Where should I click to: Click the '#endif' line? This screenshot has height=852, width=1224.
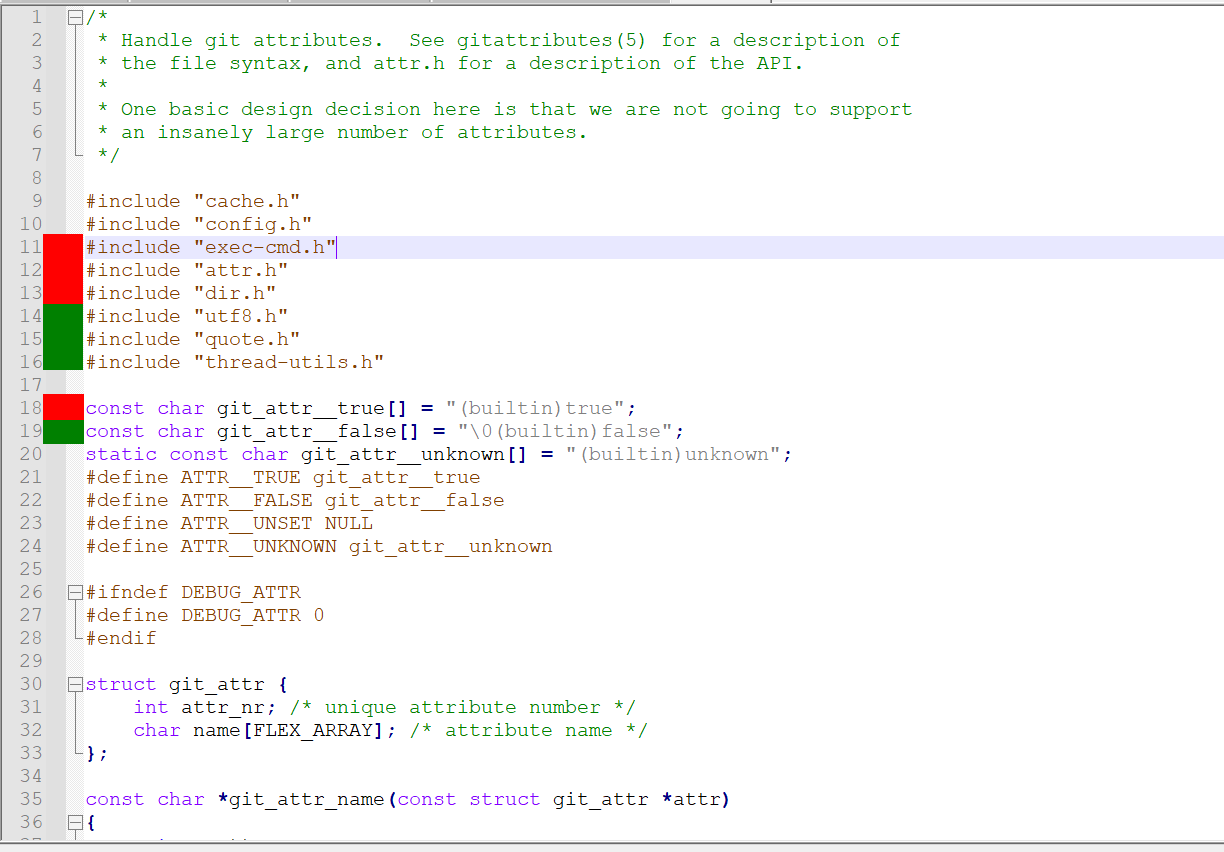tap(121, 638)
